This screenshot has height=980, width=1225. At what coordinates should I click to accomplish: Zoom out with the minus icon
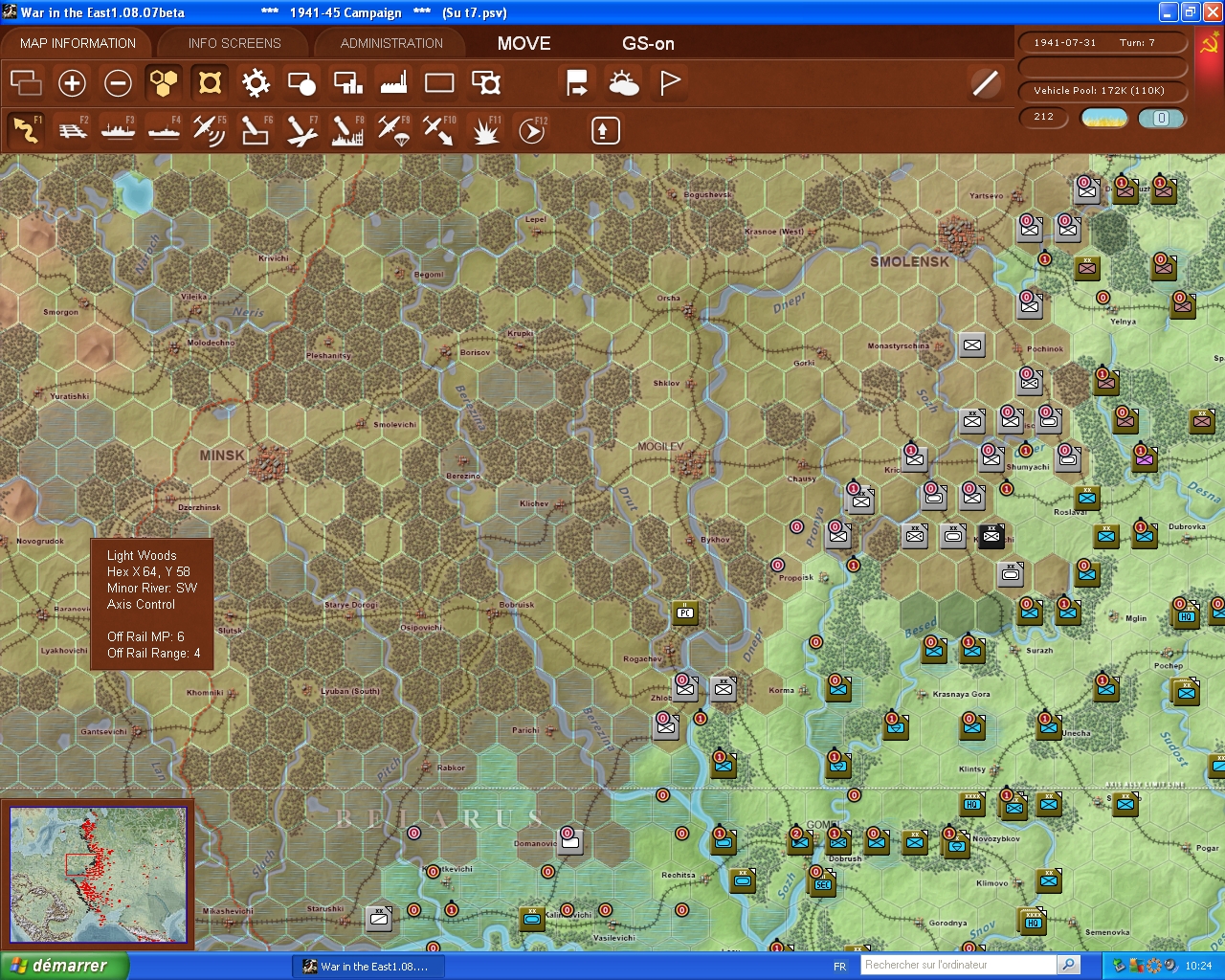click(118, 83)
